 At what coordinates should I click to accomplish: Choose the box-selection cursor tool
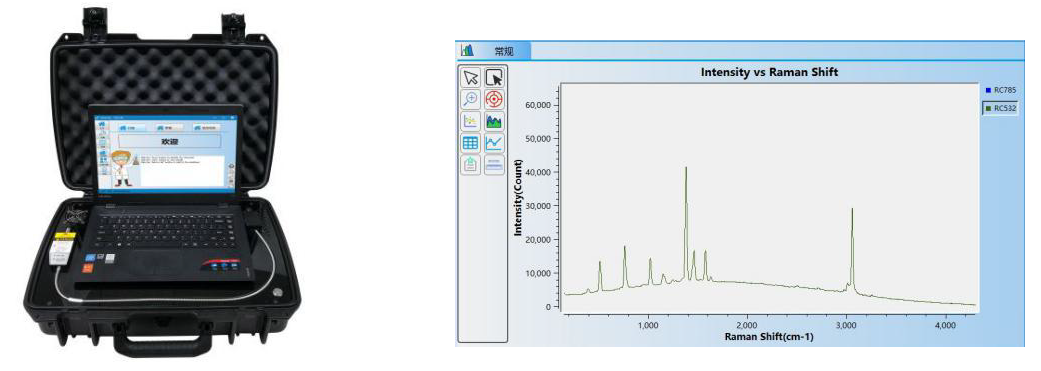tap(494, 78)
